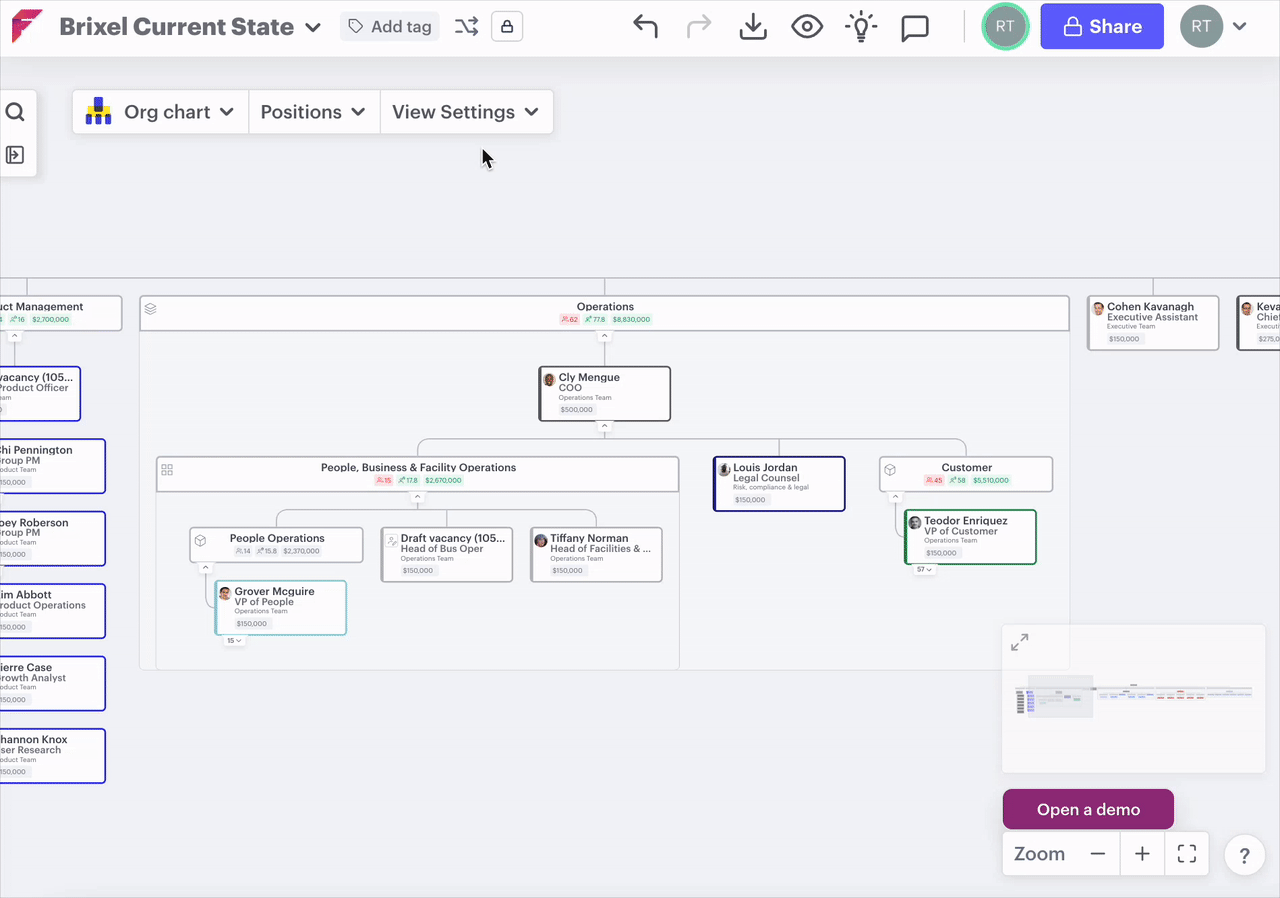Expand the 15 reports under Grover Mcguire
This screenshot has width=1280, height=898.
(x=234, y=641)
